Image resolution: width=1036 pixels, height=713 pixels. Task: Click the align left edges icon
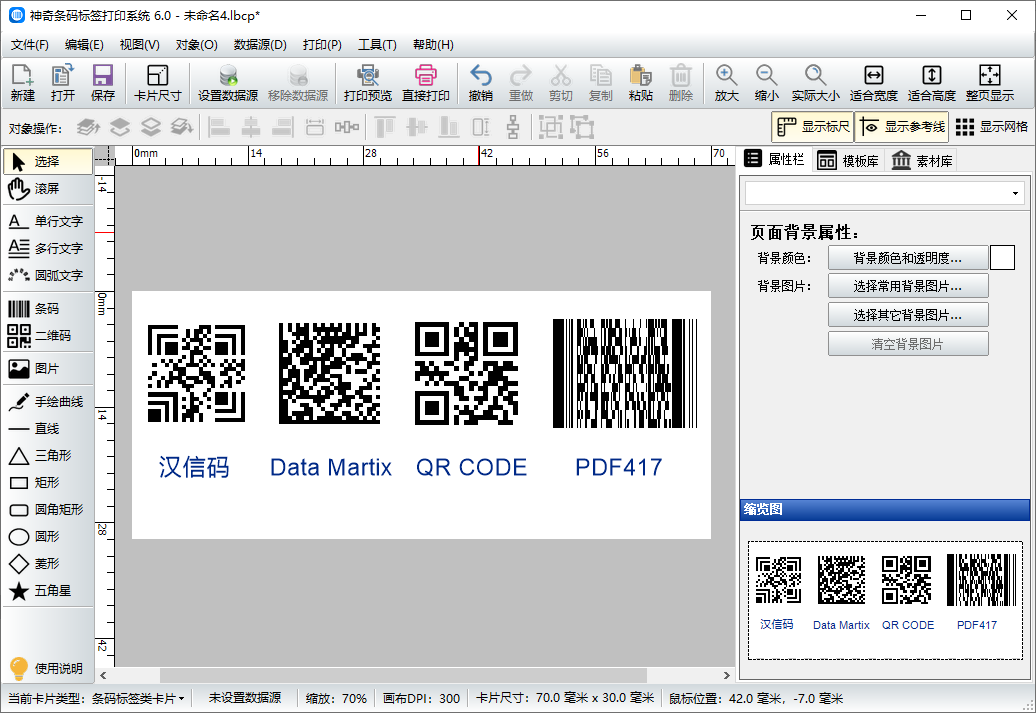coord(219,127)
